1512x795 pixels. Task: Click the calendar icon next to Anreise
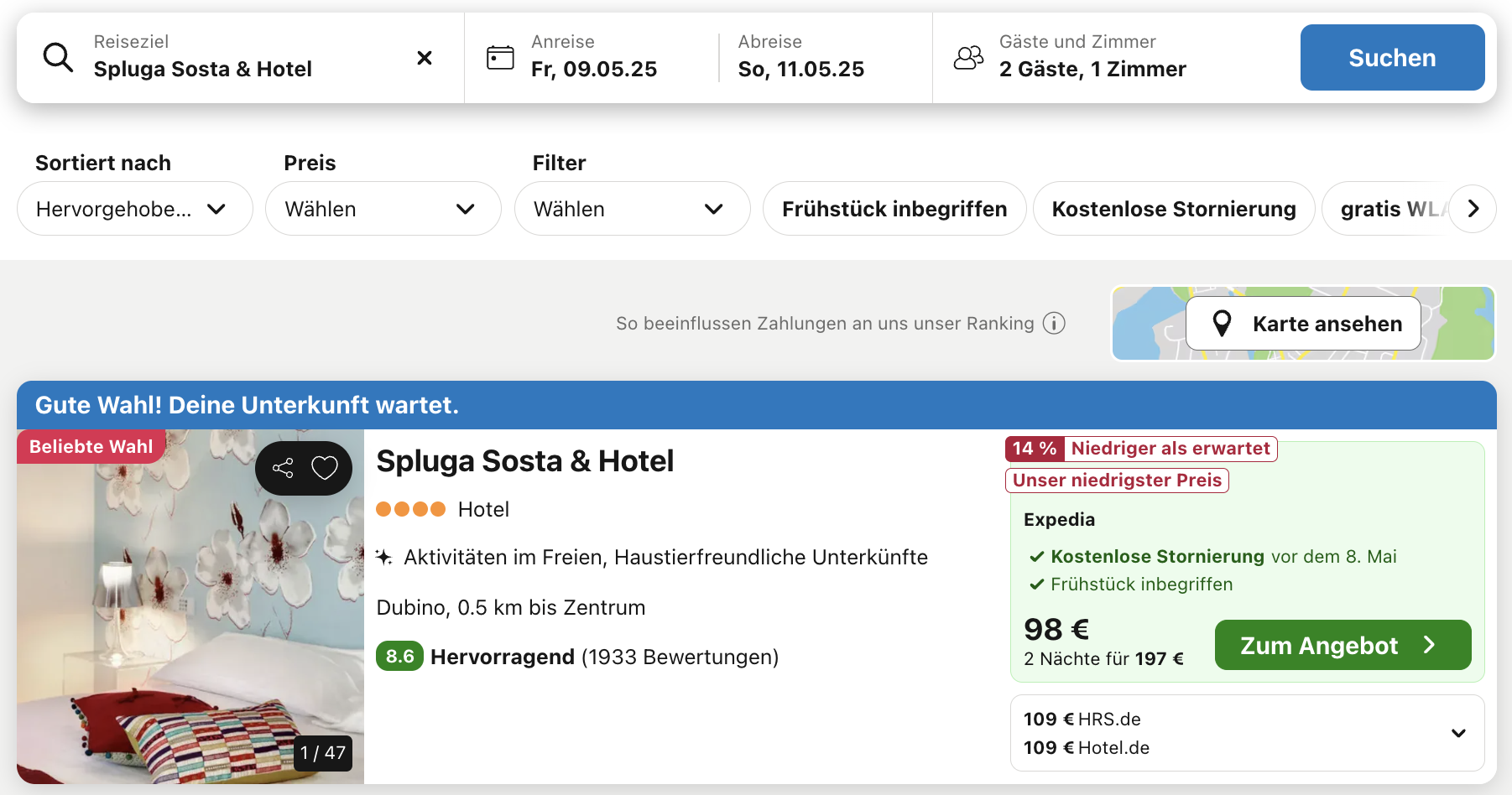click(500, 58)
